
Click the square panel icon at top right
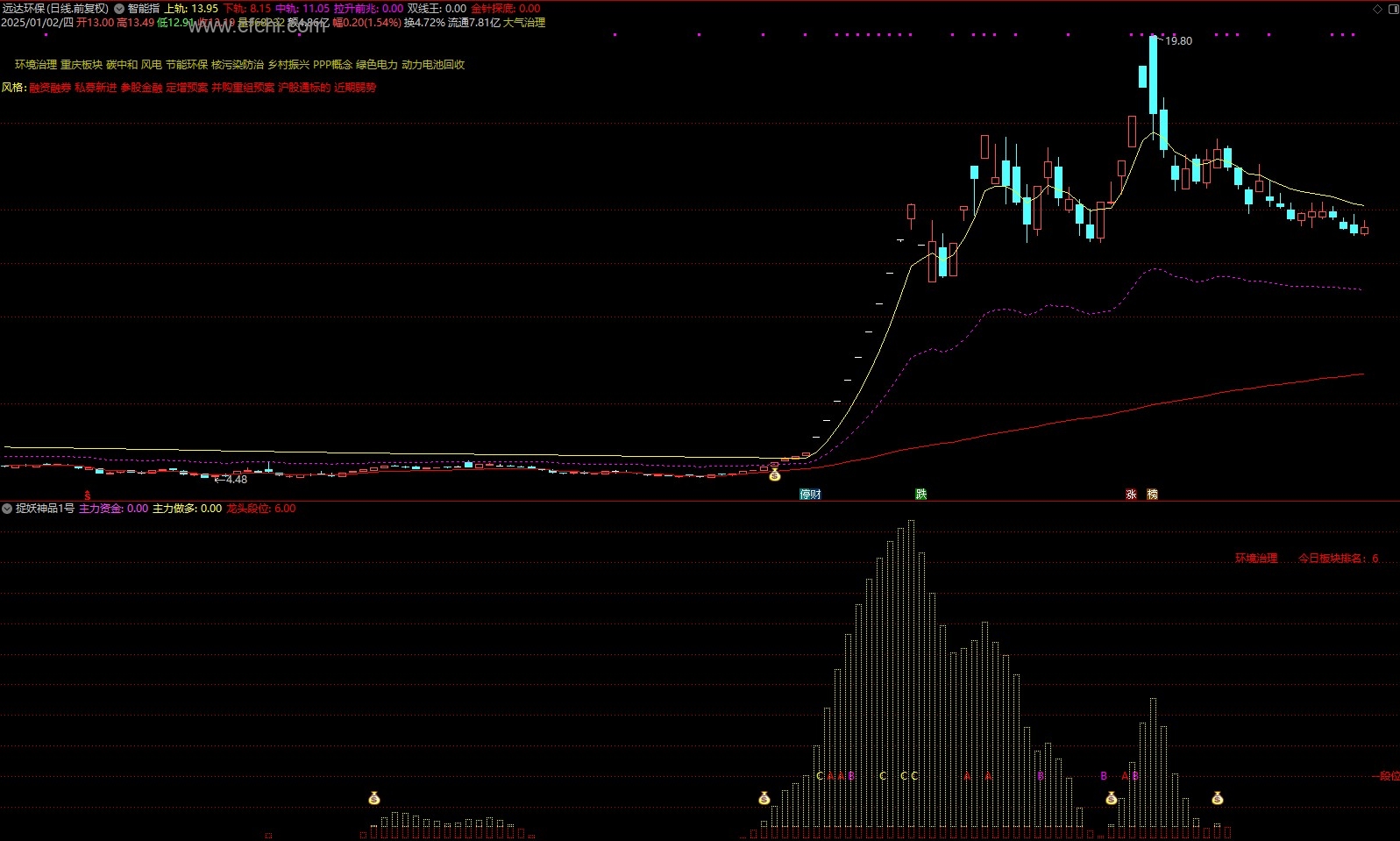(1393, 9)
